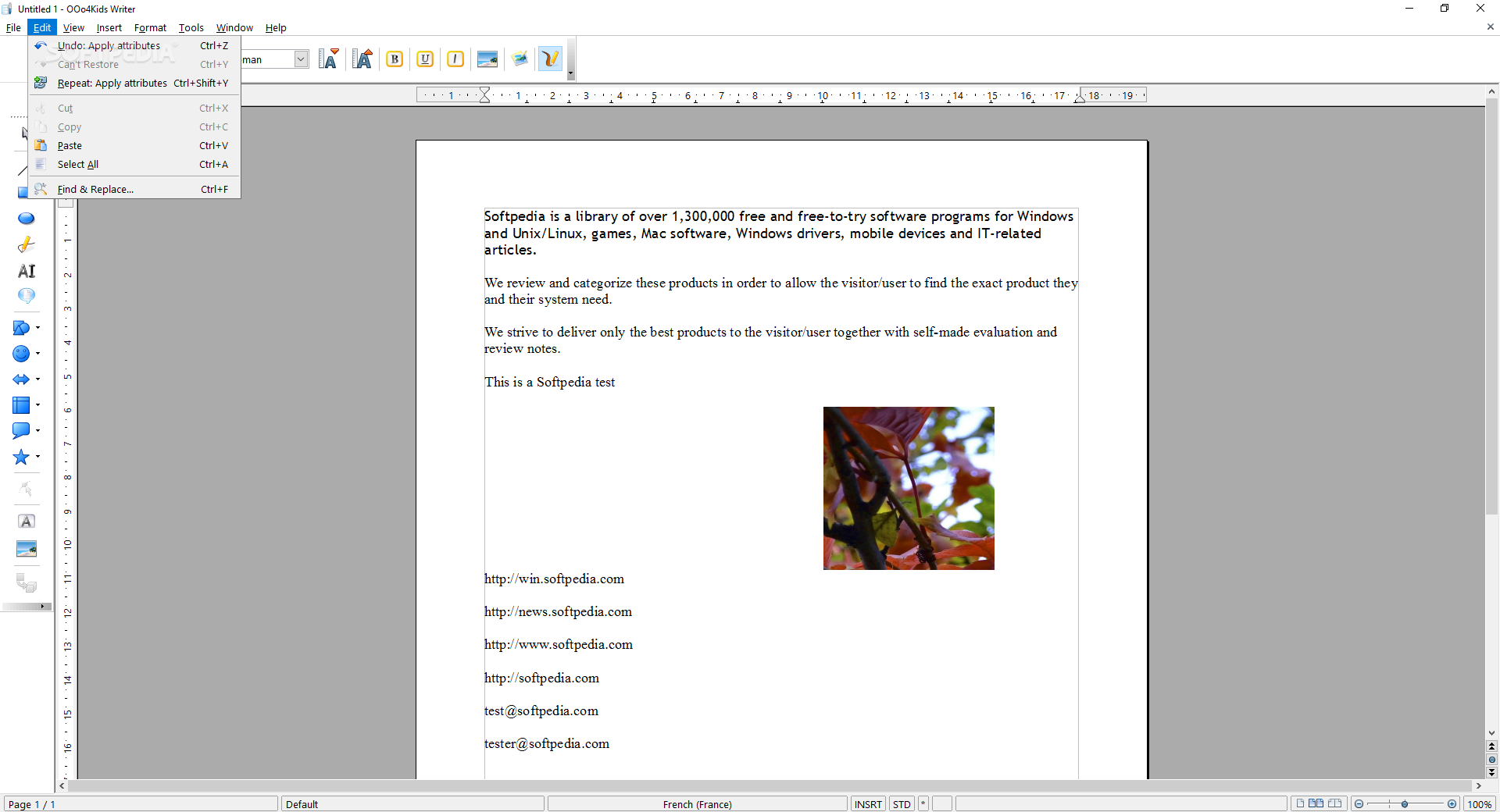Select the Stars shapes tool

(21, 457)
